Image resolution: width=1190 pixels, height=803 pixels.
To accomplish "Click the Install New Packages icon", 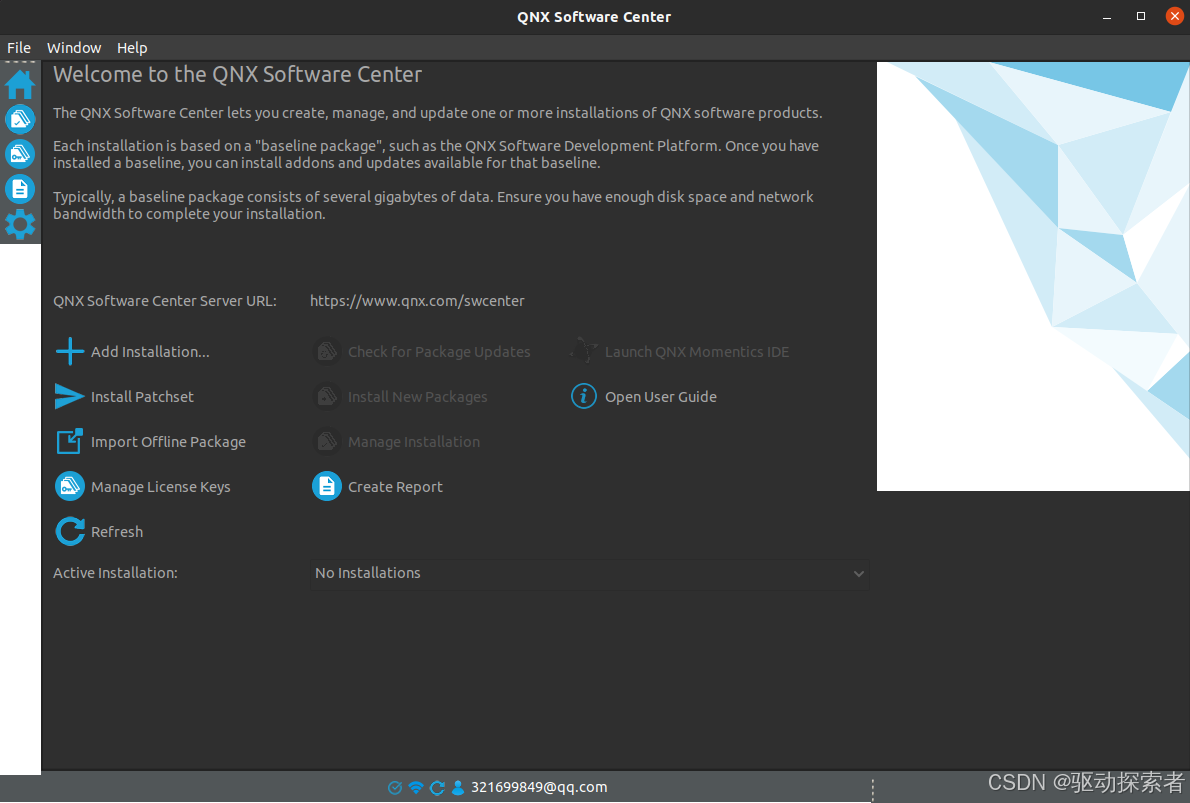I will tap(327, 396).
